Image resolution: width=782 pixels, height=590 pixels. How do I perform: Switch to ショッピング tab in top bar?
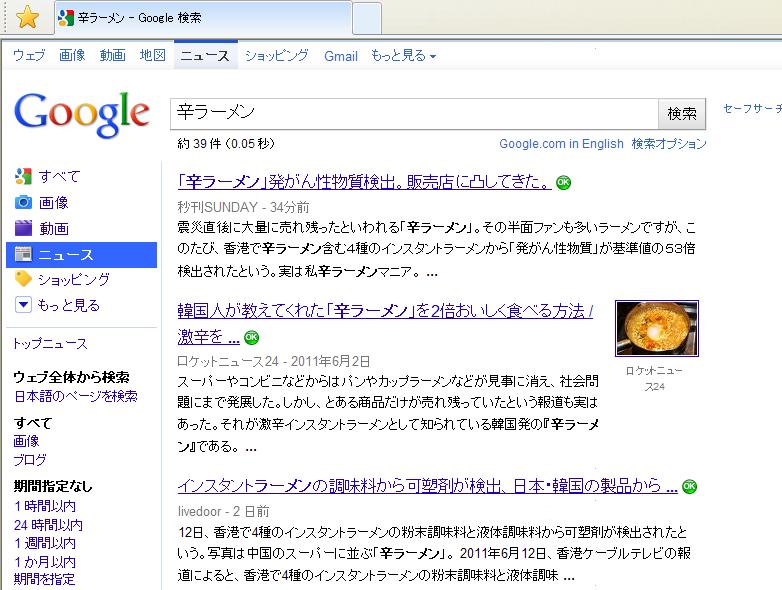coord(276,56)
